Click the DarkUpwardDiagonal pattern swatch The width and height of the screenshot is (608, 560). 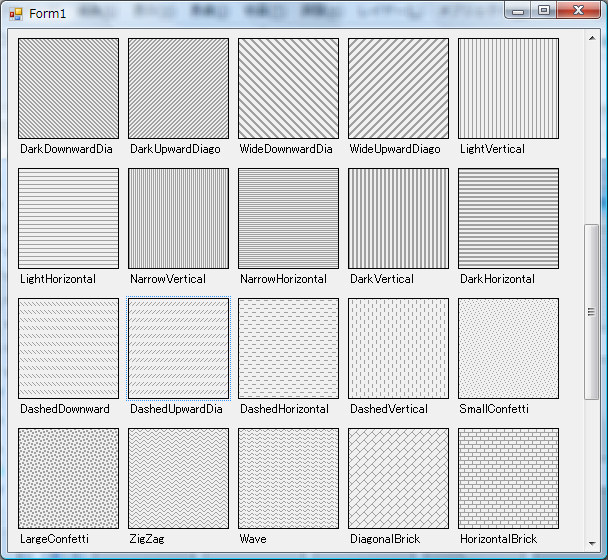[x=178, y=88]
